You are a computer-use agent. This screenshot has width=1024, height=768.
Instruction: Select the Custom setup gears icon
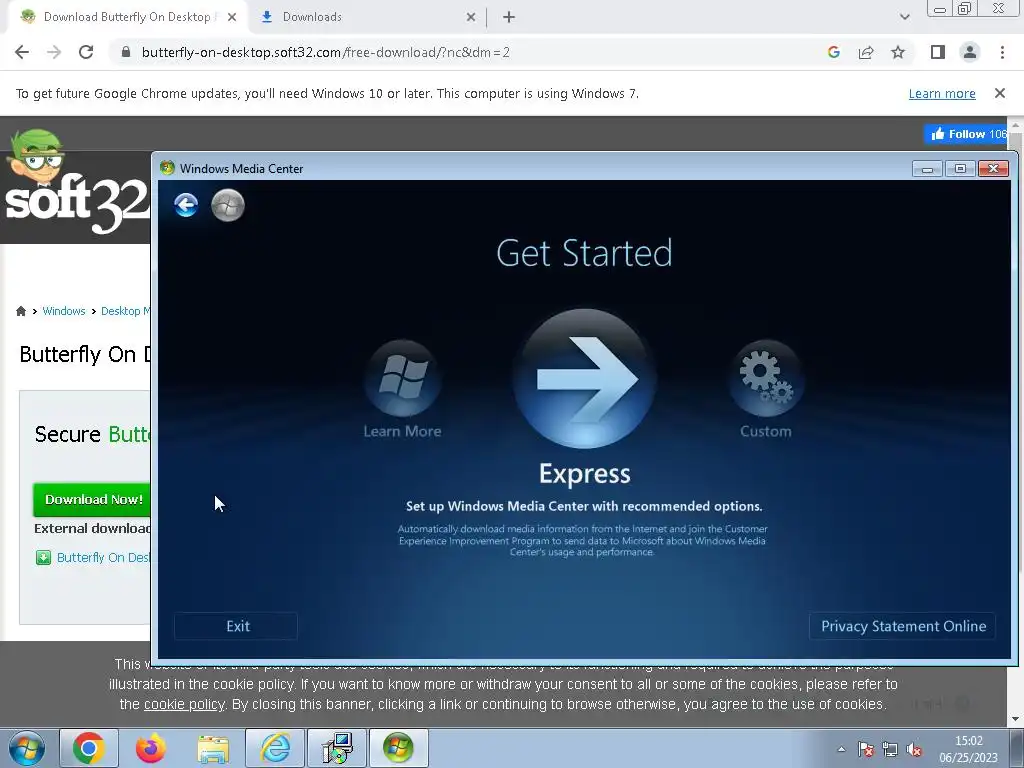click(765, 377)
